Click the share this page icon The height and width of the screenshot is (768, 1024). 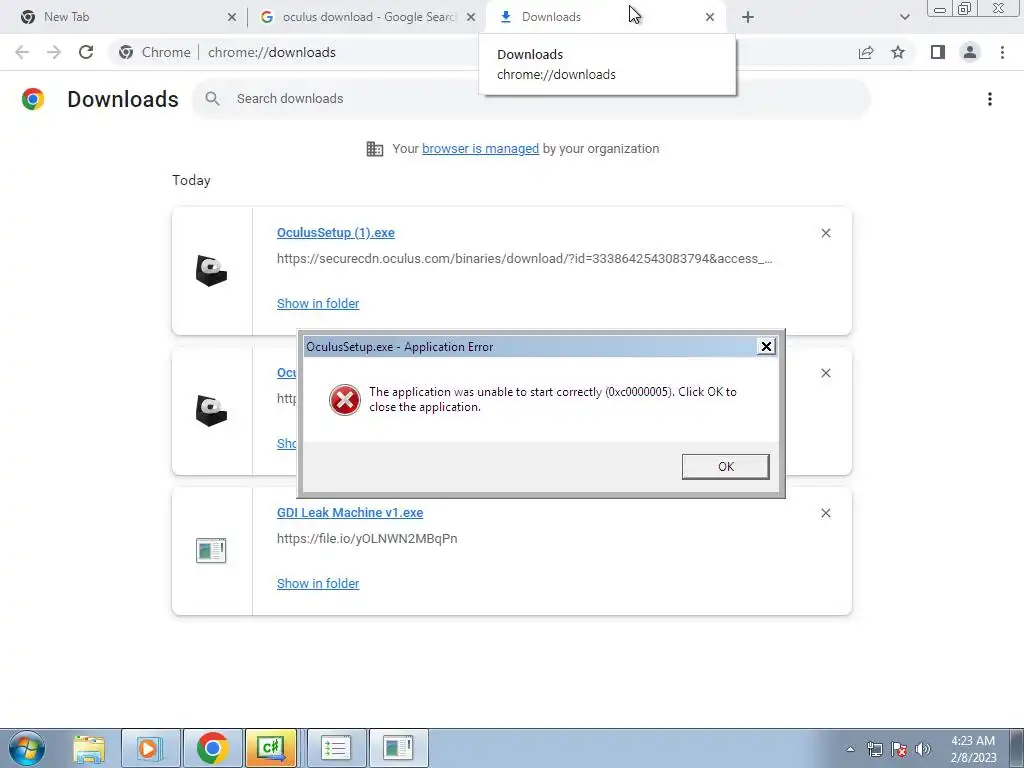click(x=866, y=52)
